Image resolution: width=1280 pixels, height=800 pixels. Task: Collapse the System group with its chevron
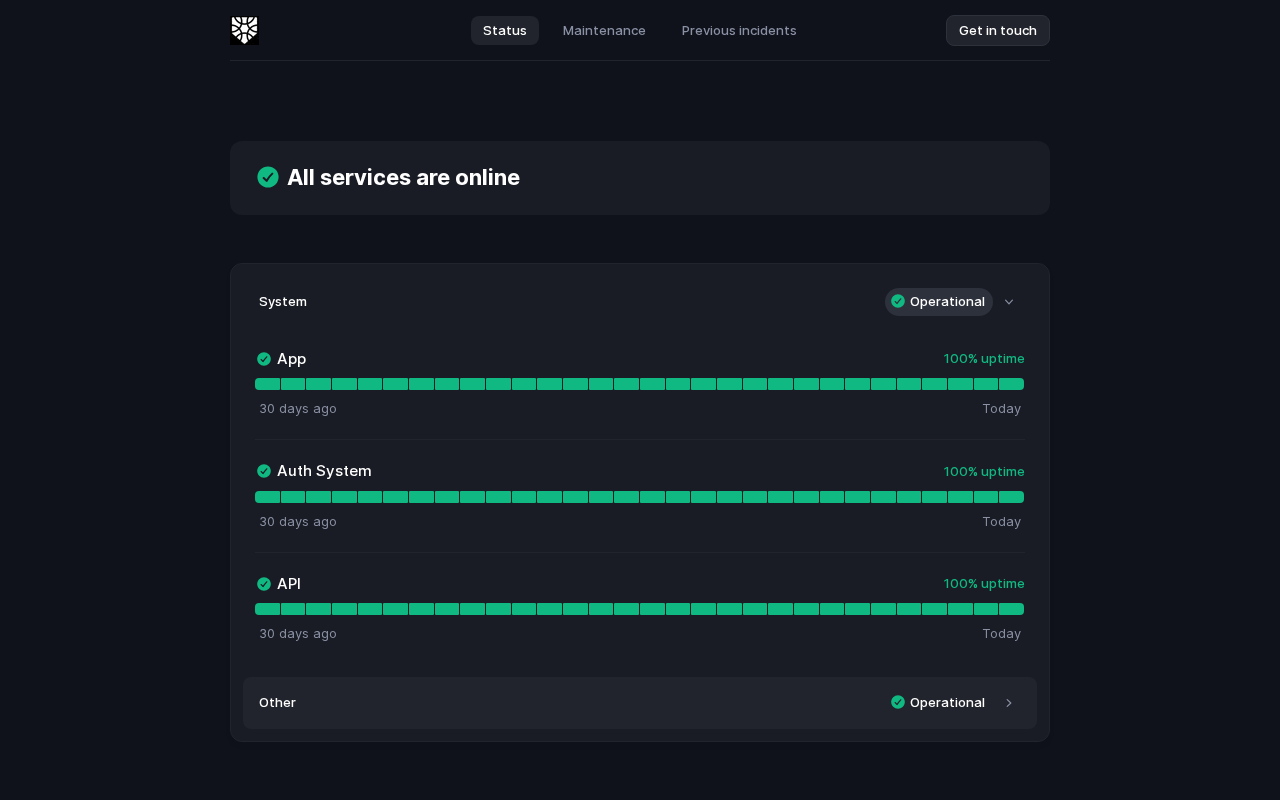point(1009,302)
